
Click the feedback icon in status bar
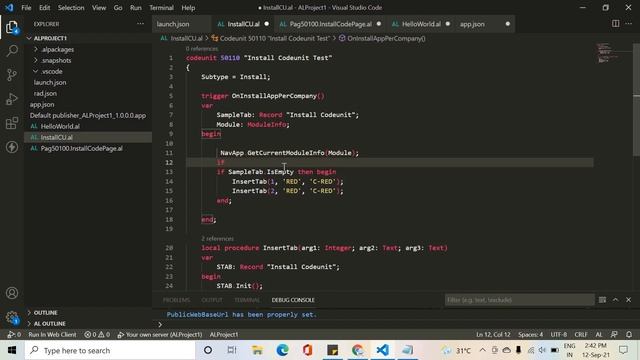[x=614, y=335]
